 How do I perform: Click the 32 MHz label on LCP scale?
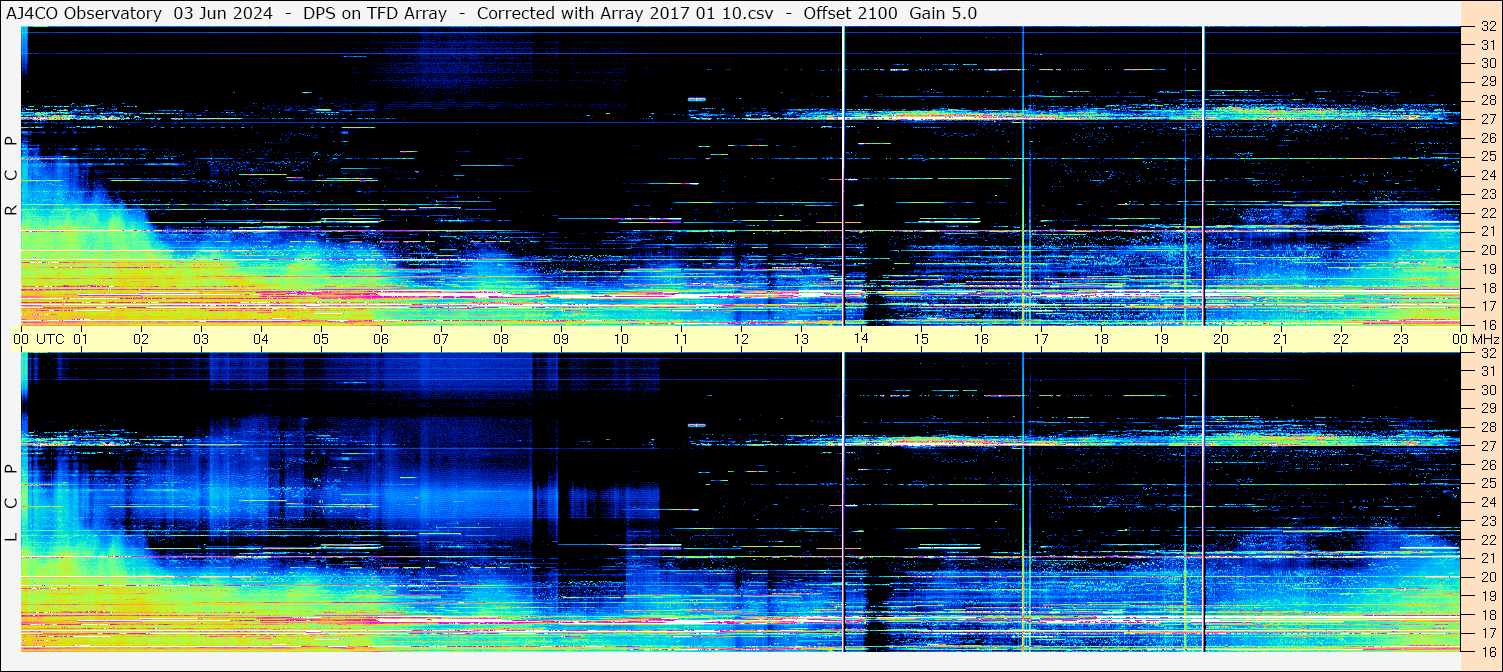tap(1488, 353)
